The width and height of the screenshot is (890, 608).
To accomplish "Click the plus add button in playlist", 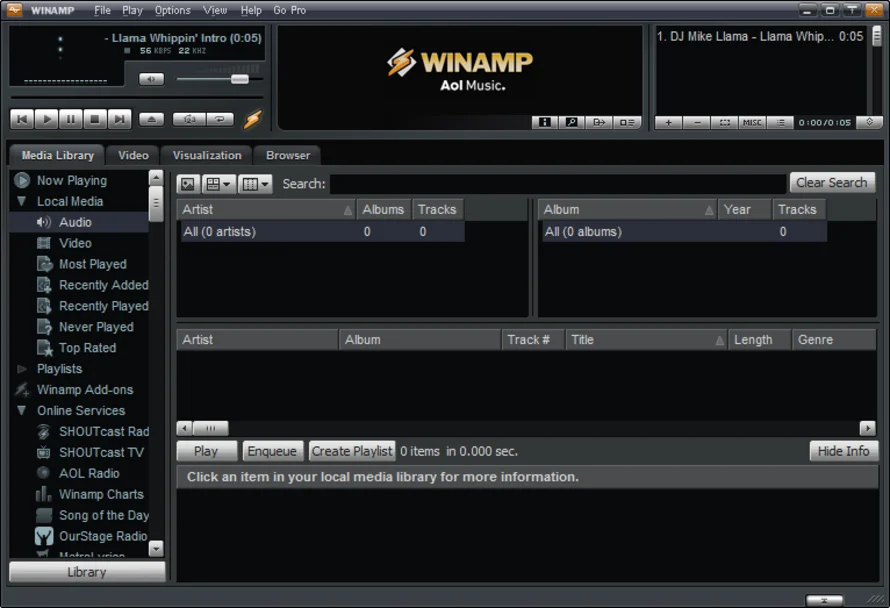I will (668, 122).
